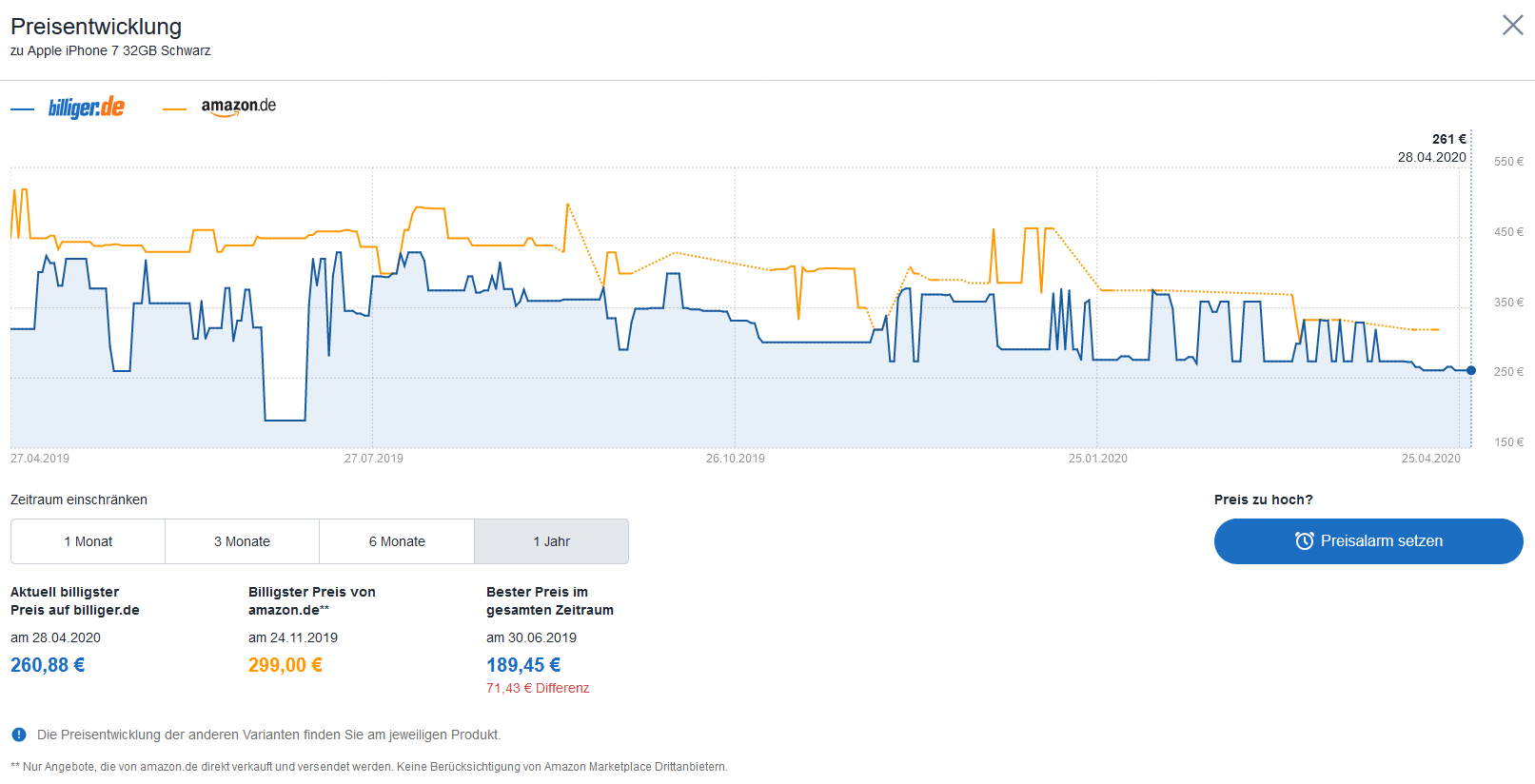Click the blue info icon
This screenshot has height=784, width=1535.
[x=19, y=735]
